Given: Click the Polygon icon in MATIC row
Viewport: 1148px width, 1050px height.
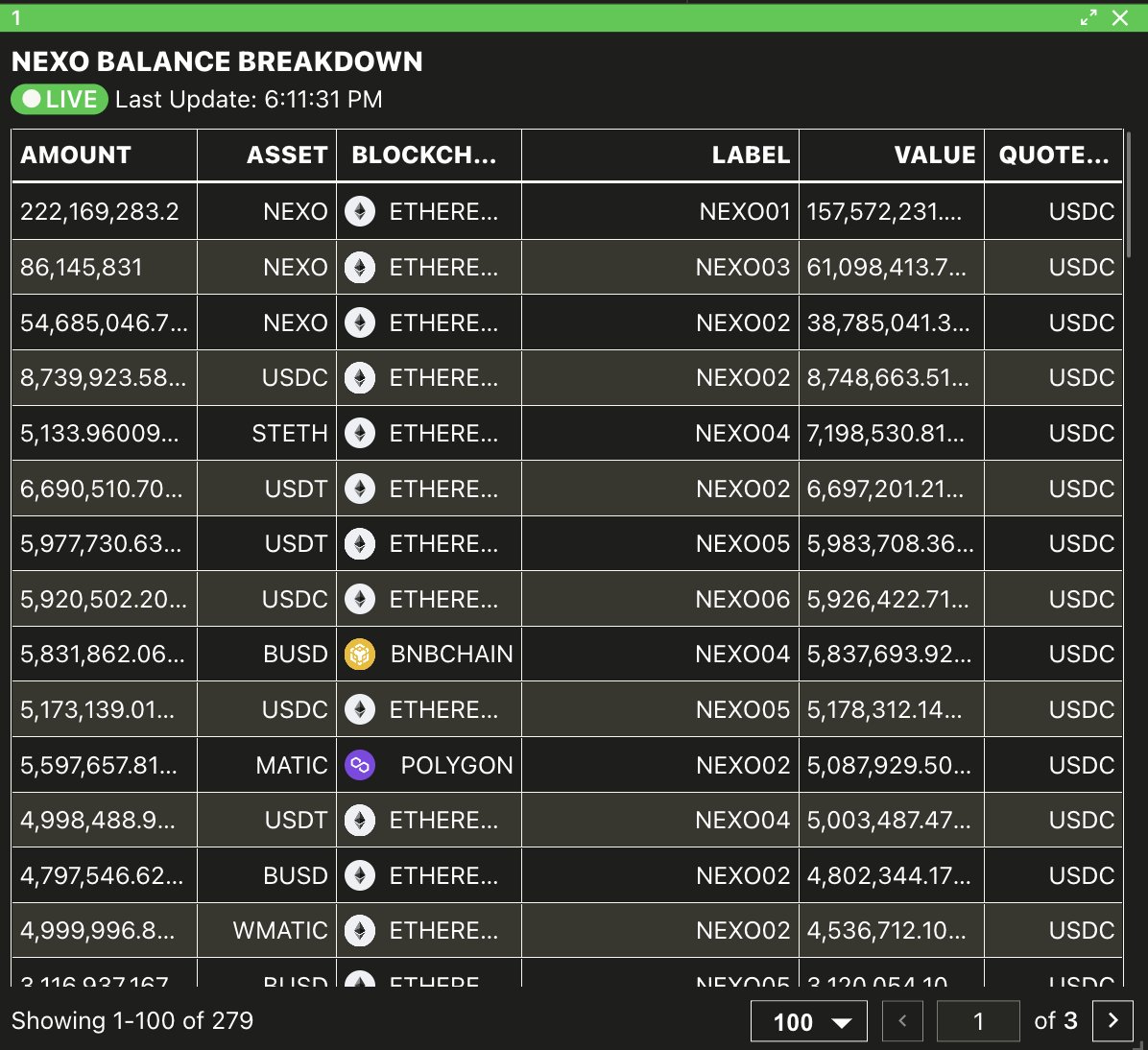Looking at the screenshot, I should tap(360, 765).
